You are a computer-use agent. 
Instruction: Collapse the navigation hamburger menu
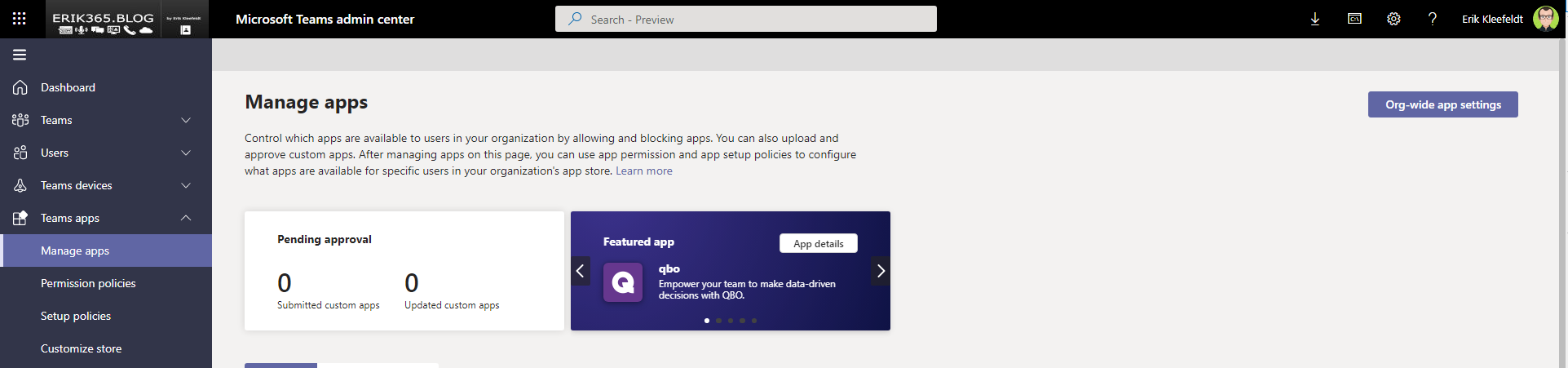pyautogui.click(x=20, y=55)
